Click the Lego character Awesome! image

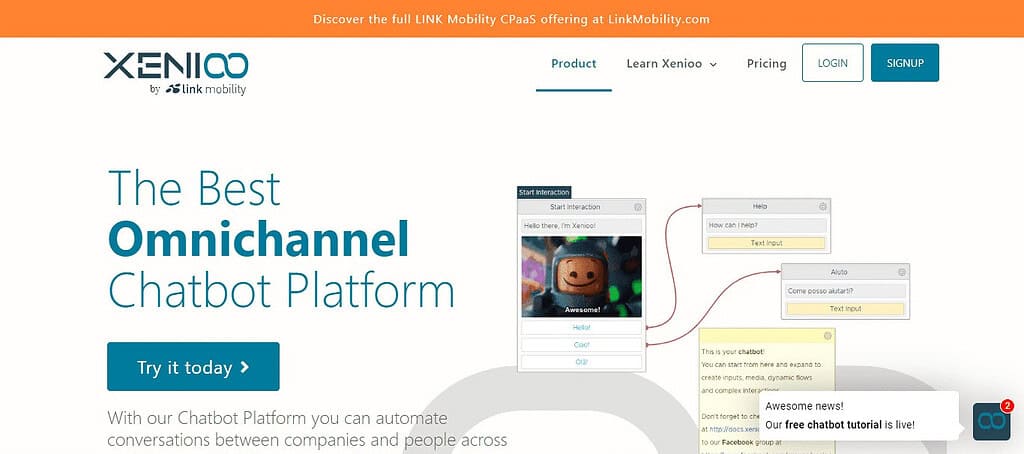[x=581, y=277]
